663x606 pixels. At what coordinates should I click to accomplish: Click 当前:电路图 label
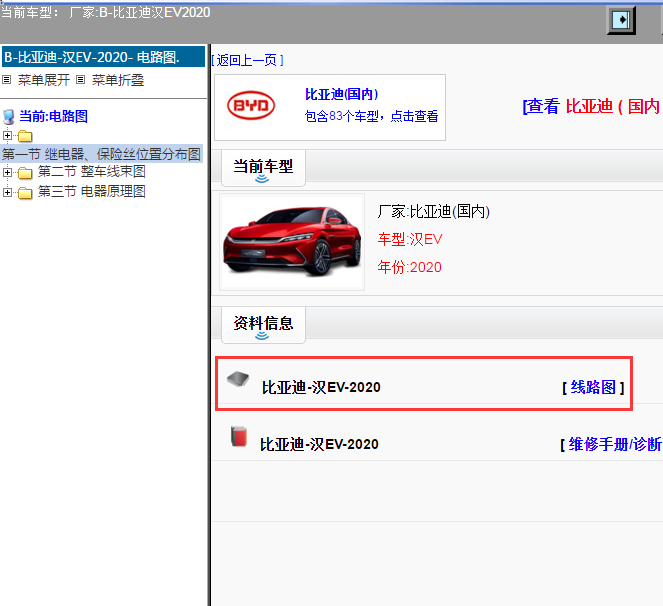coord(53,116)
